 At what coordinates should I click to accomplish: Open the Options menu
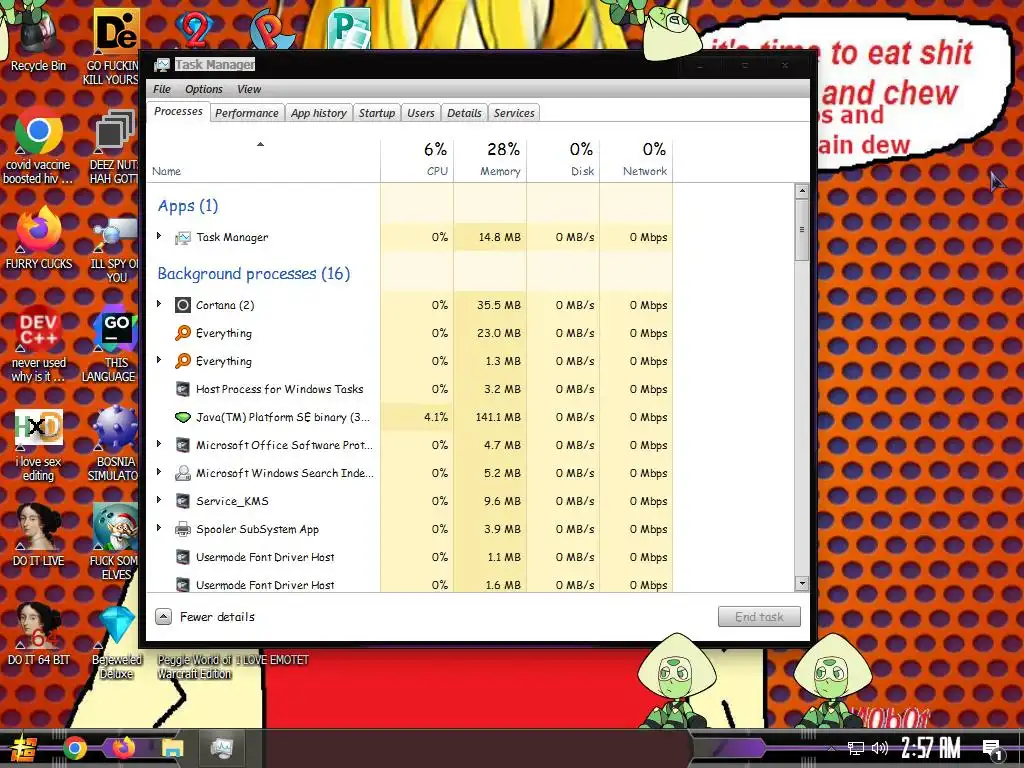[x=204, y=89]
